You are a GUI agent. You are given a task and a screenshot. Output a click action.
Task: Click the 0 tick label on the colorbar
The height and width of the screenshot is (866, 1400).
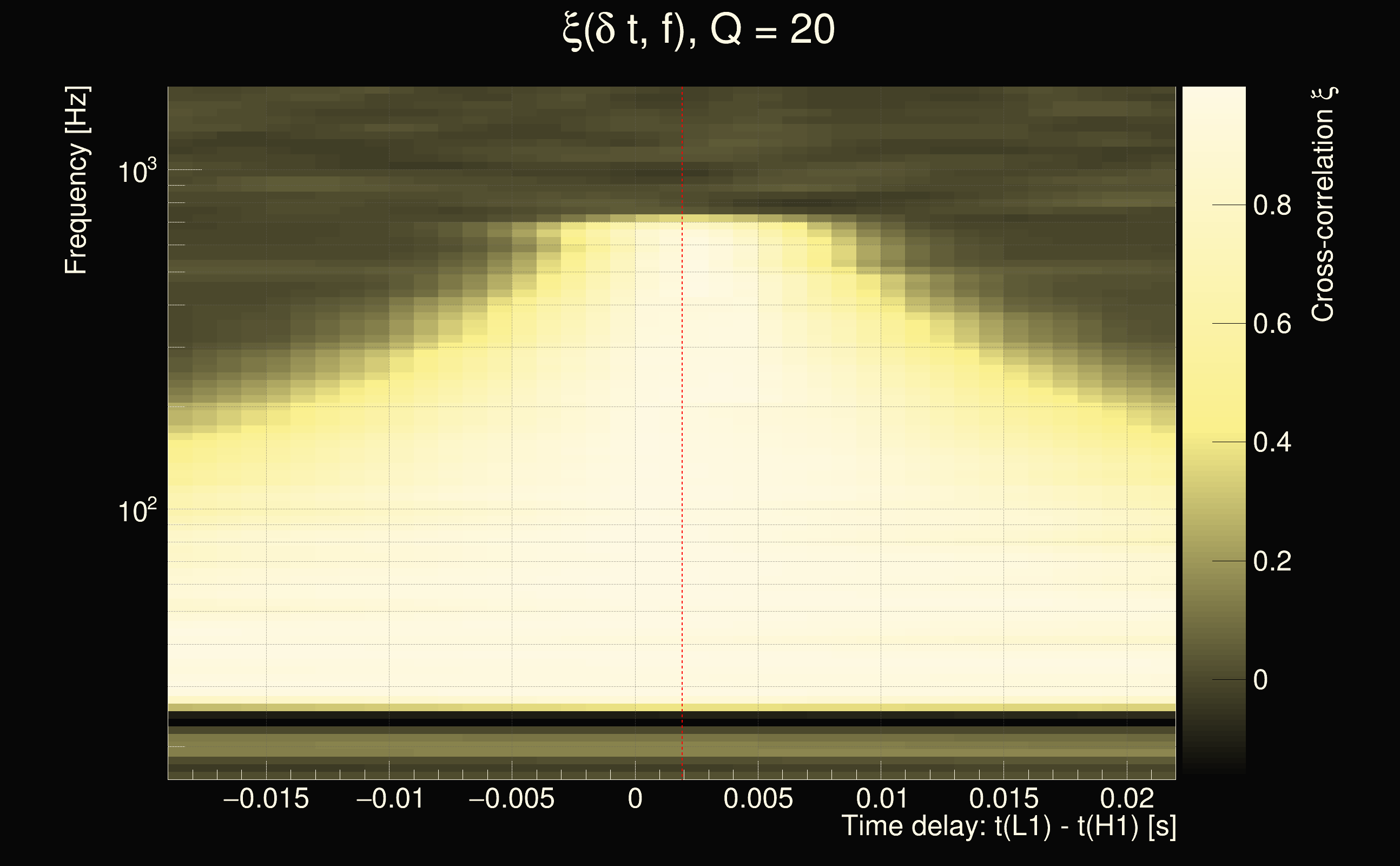pos(1260,680)
